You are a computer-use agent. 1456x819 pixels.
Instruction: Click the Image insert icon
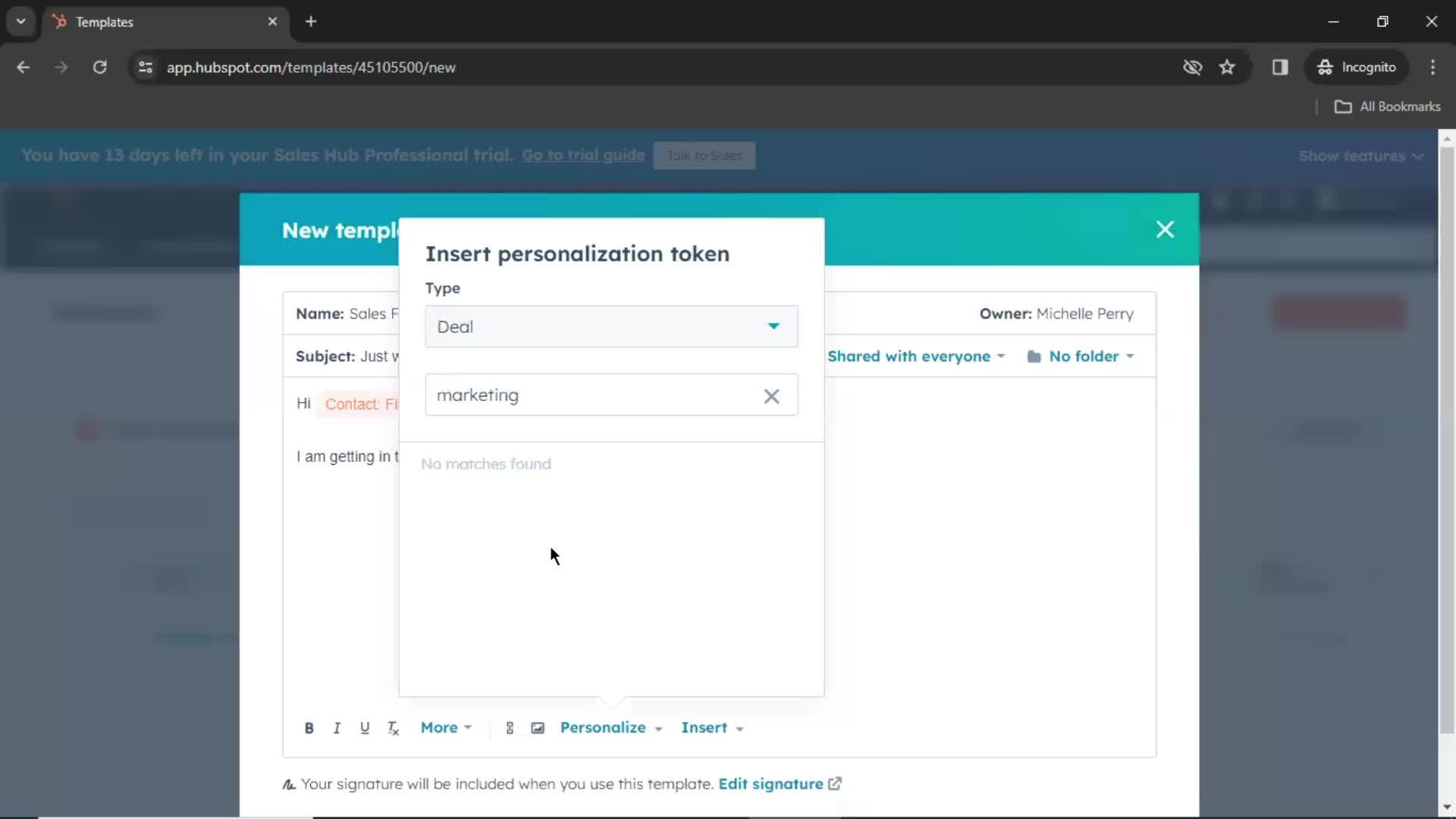(x=538, y=728)
